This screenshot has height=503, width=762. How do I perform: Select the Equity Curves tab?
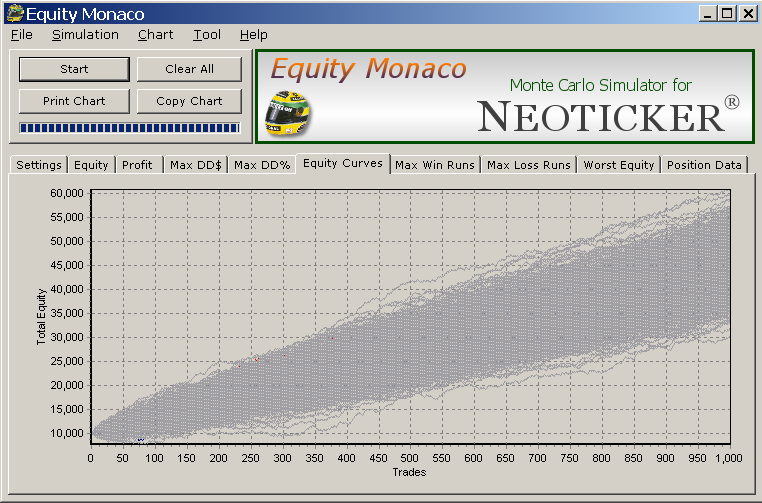click(x=343, y=163)
